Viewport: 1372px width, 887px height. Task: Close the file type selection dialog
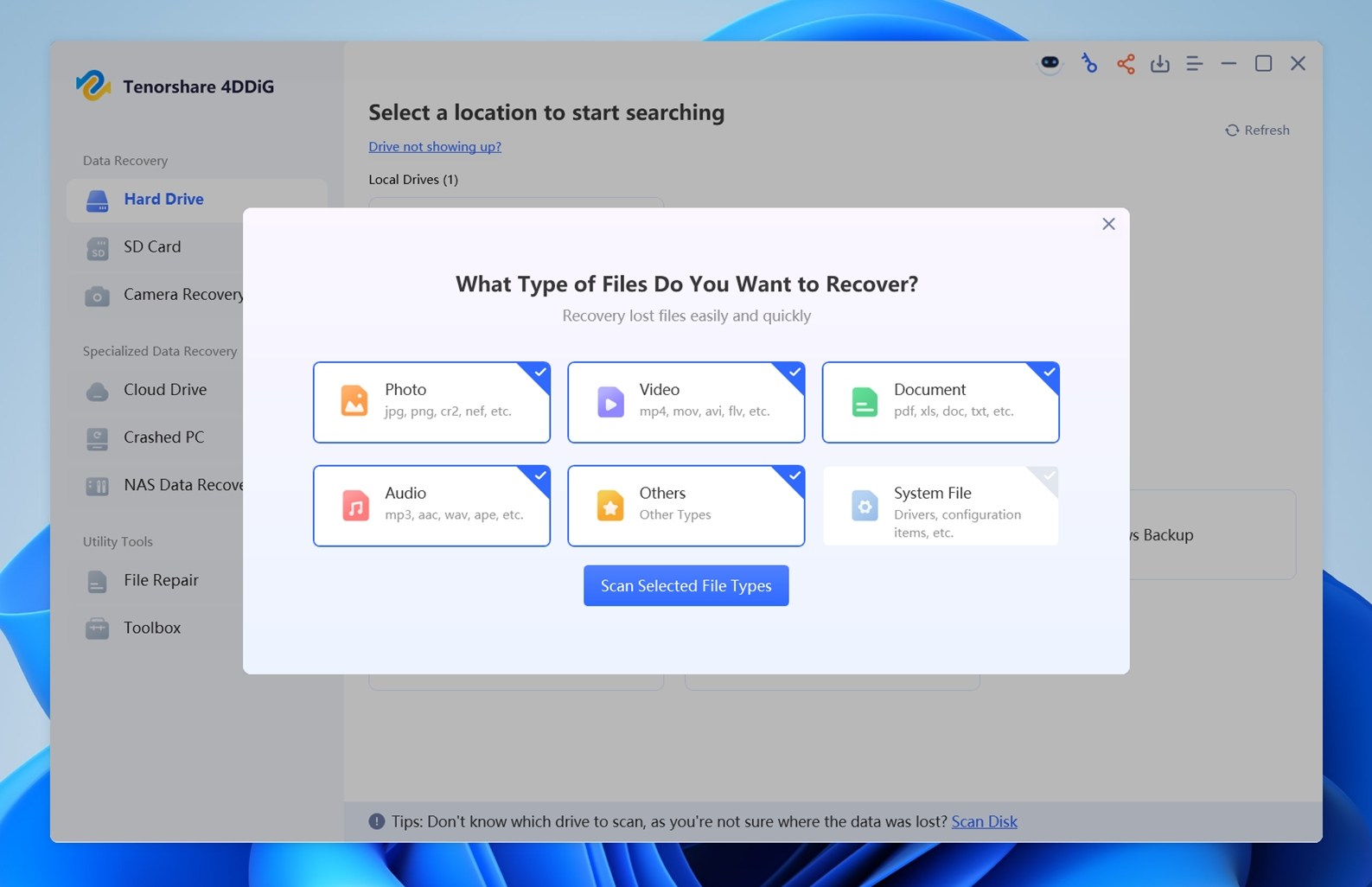[x=1108, y=224]
